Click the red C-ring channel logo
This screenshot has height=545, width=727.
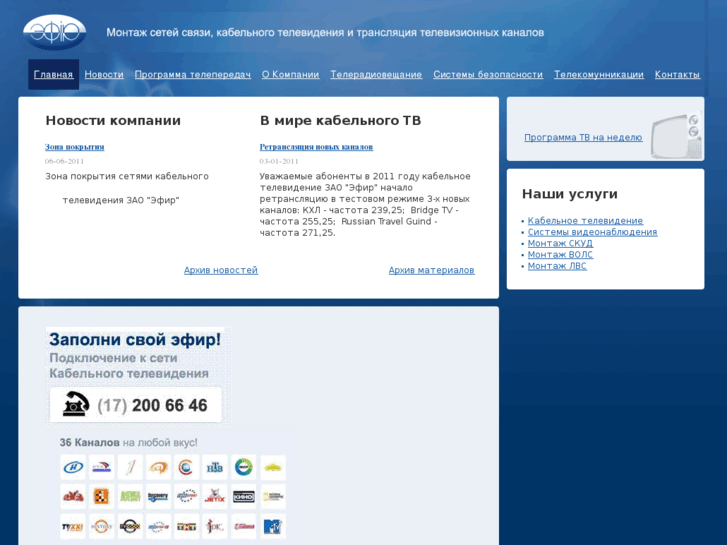click(186, 467)
